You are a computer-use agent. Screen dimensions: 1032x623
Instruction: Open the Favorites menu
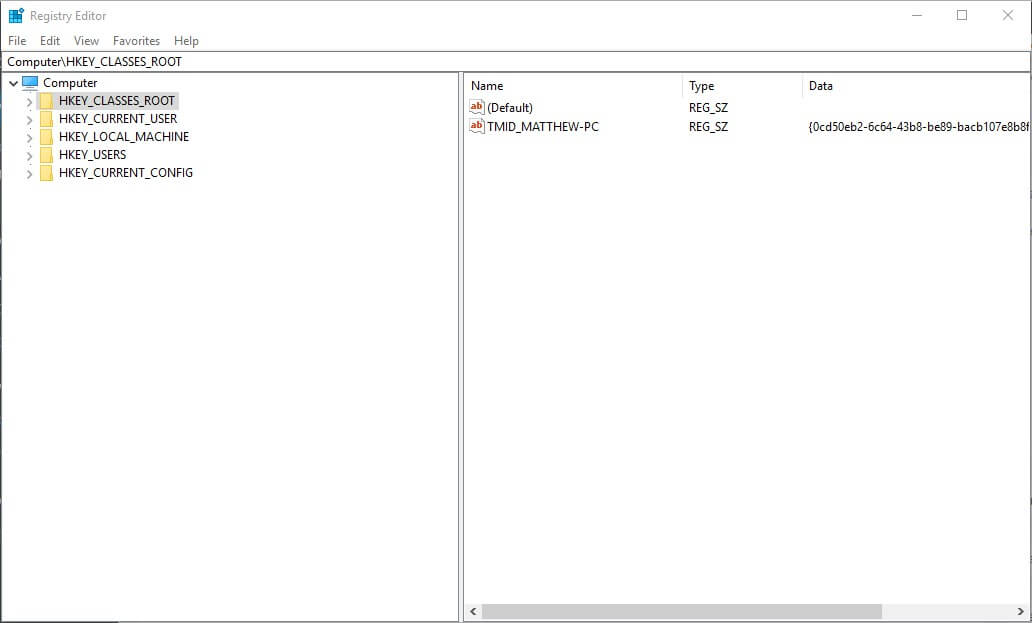pyautogui.click(x=136, y=41)
